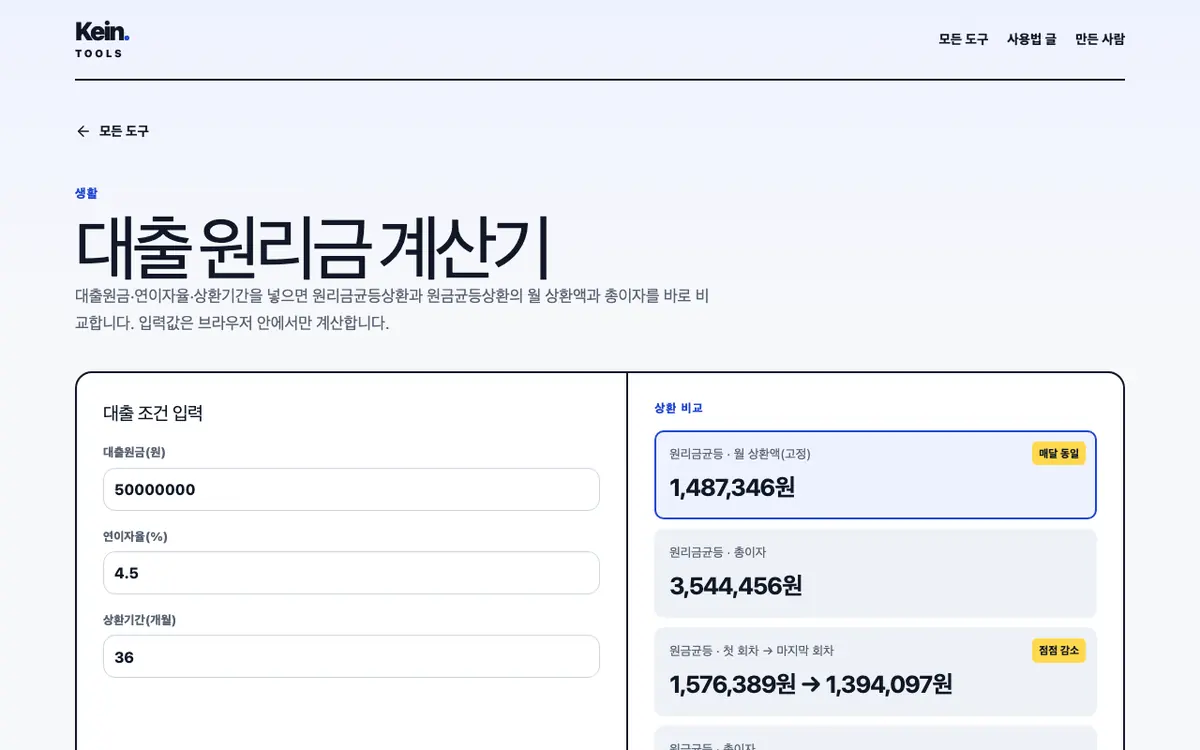Open the 만든 사람 page
This screenshot has width=1200, height=750.
pyautogui.click(x=1100, y=39)
